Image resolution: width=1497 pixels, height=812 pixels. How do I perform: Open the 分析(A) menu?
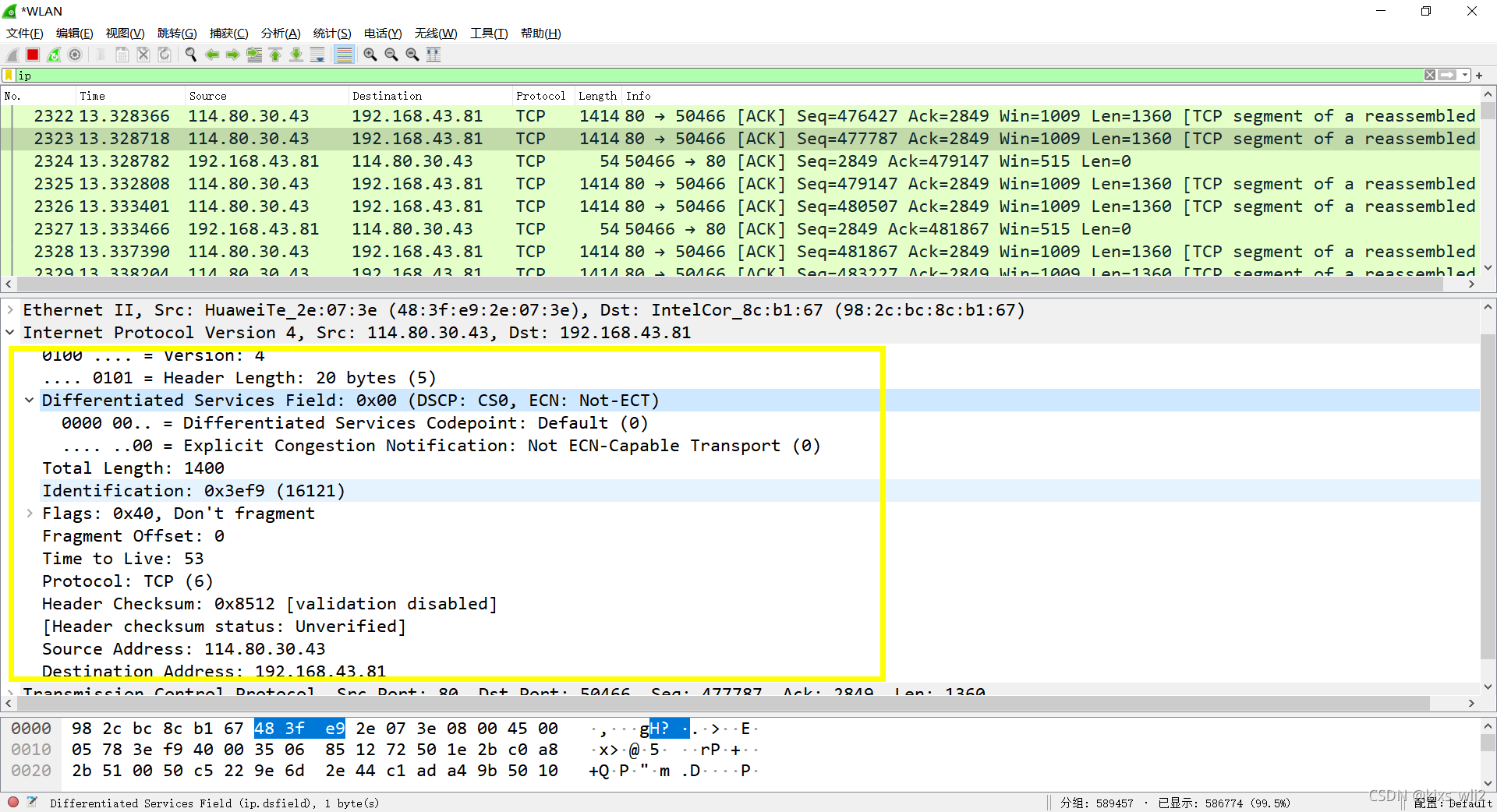281,34
